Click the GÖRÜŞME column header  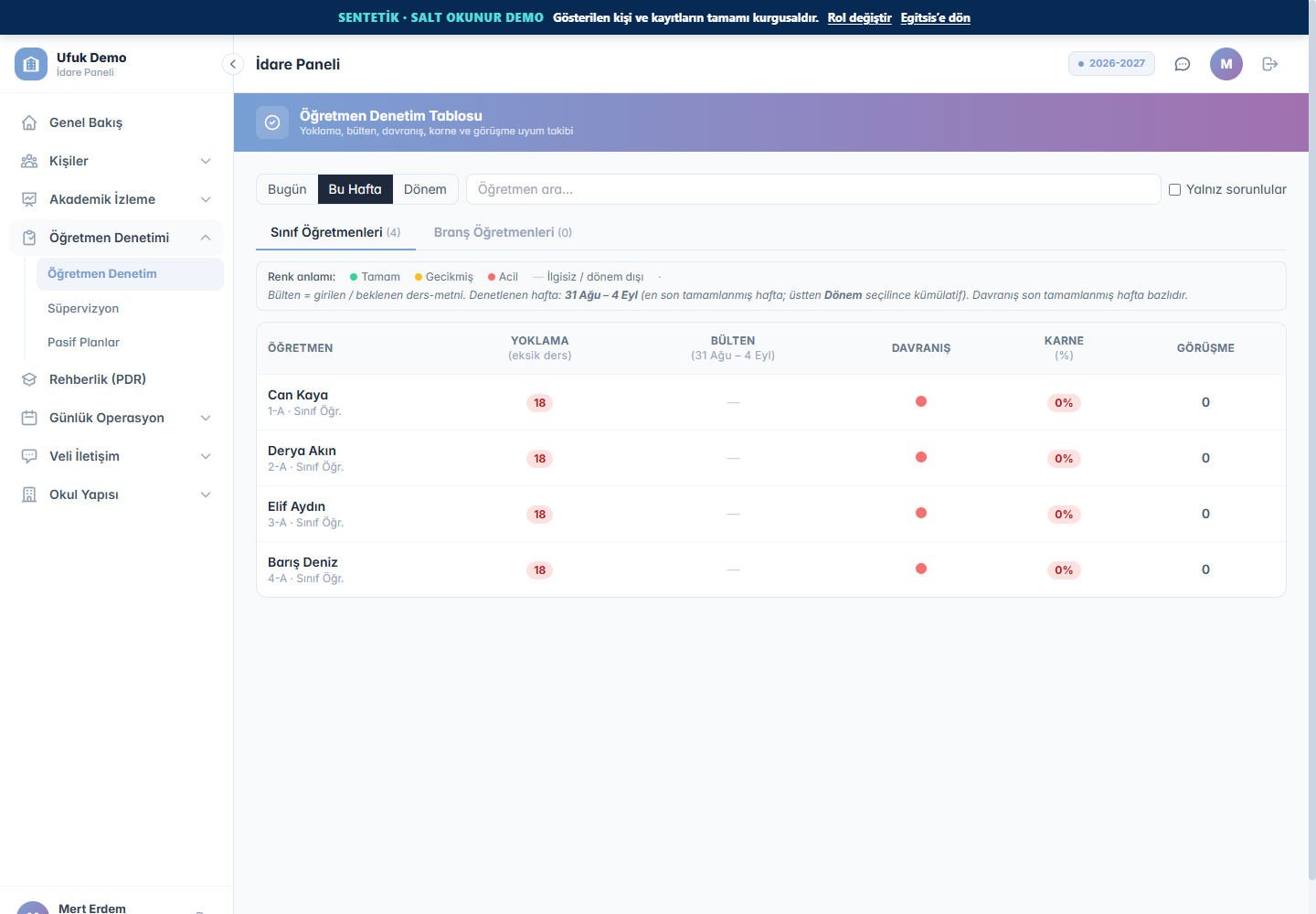[1205, 348]
